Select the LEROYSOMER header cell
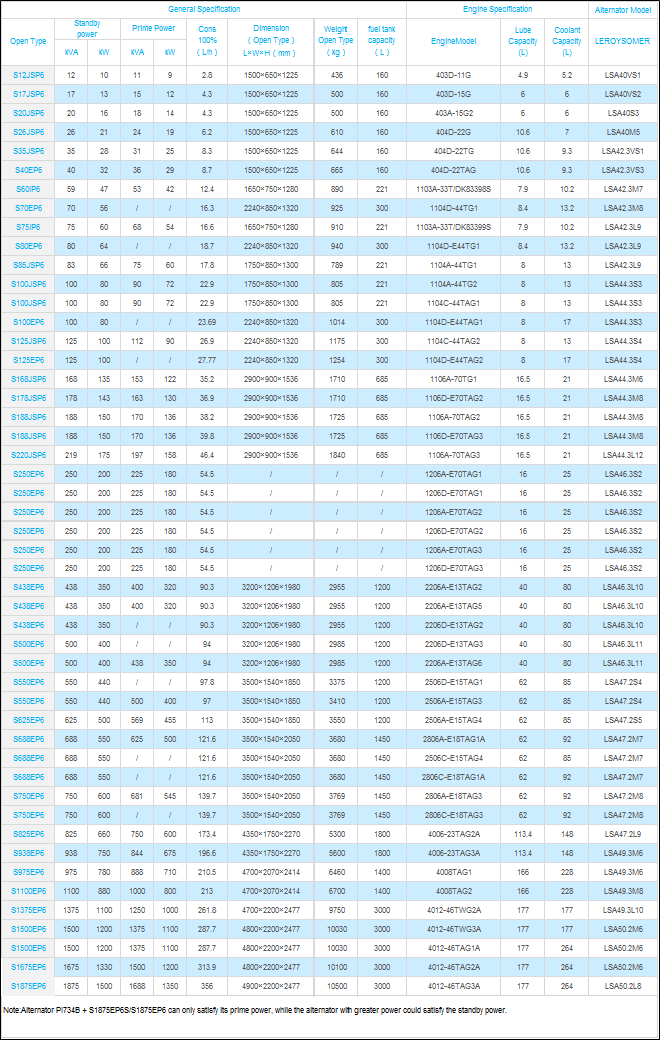The width and height of the screenshot is (660, 1040). click(624, 42)
